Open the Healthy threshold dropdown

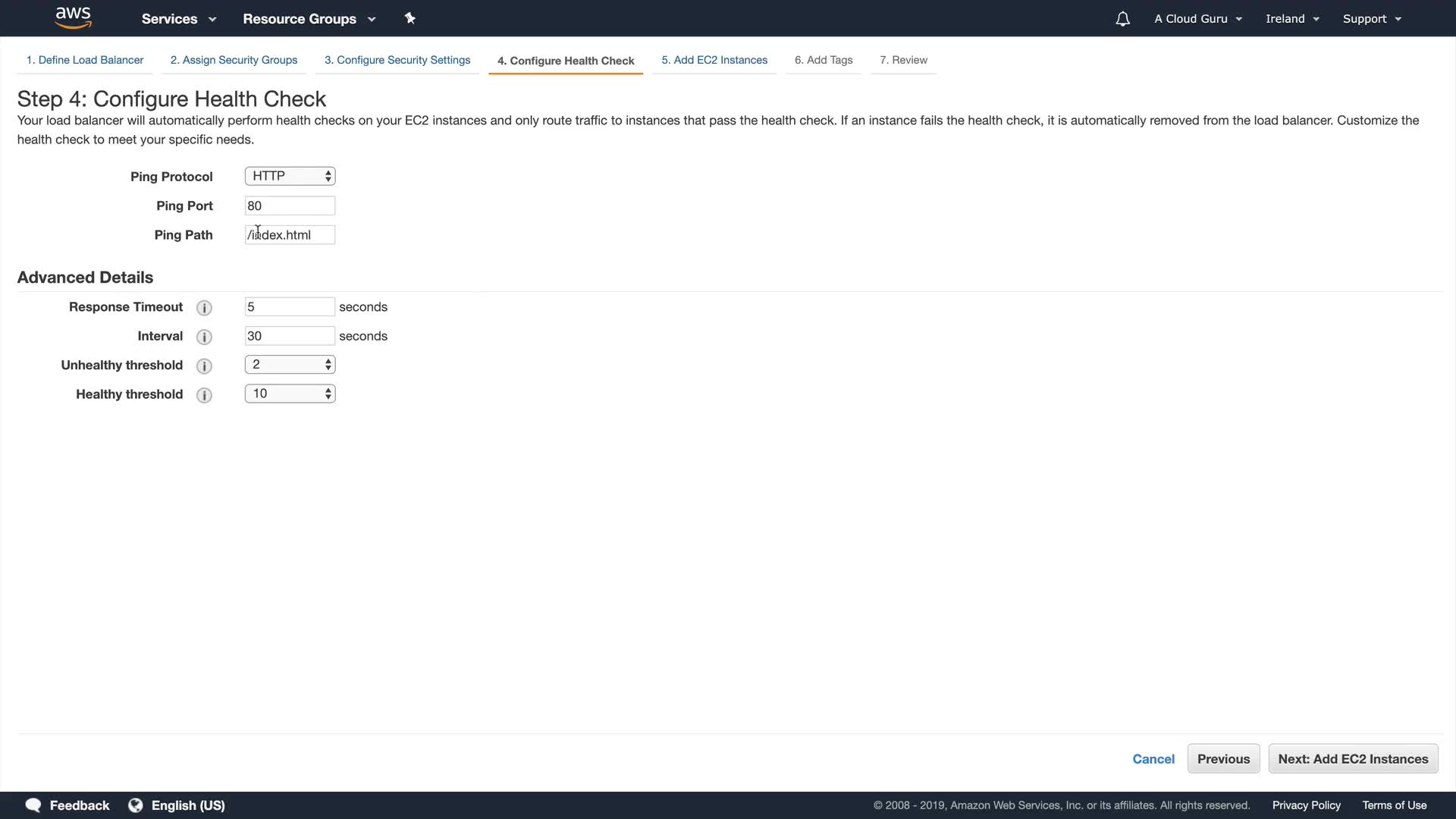pos(290,394)
